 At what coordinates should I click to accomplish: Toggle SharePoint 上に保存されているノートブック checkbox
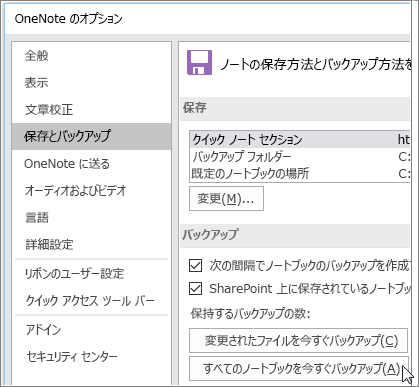point(195,289)
